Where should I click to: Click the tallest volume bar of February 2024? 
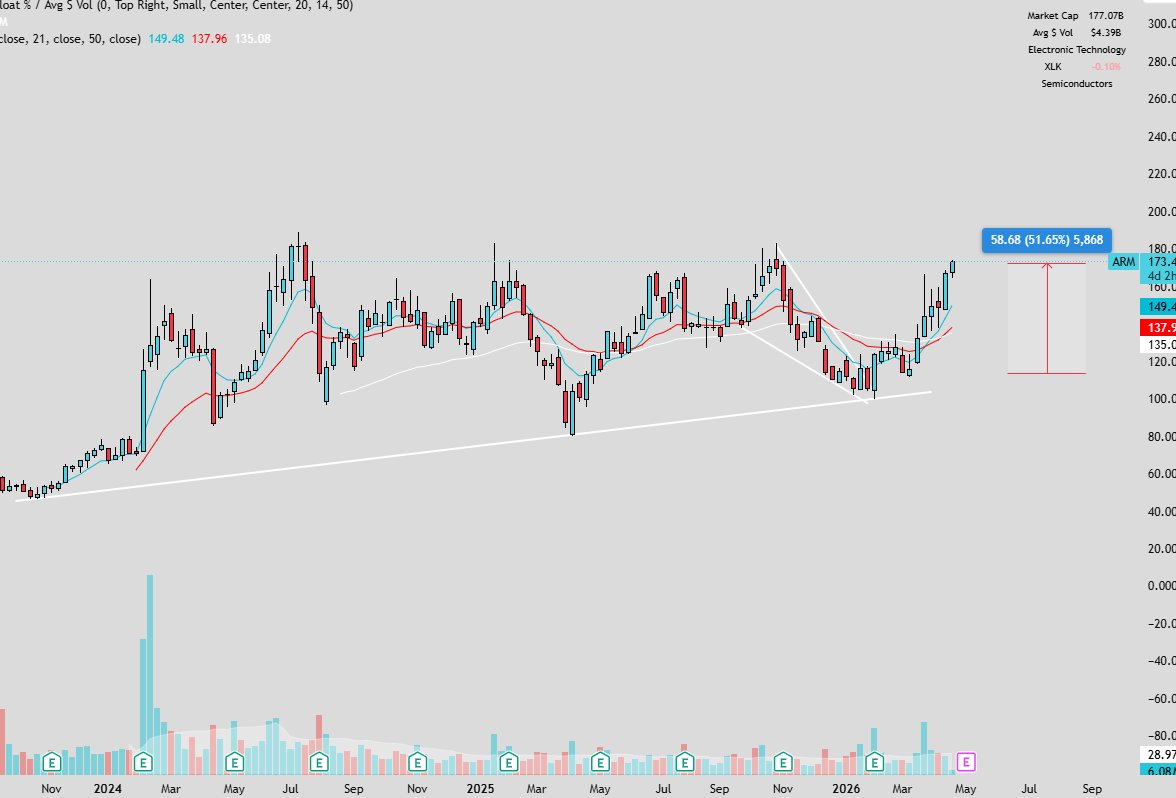click(150, 674)
